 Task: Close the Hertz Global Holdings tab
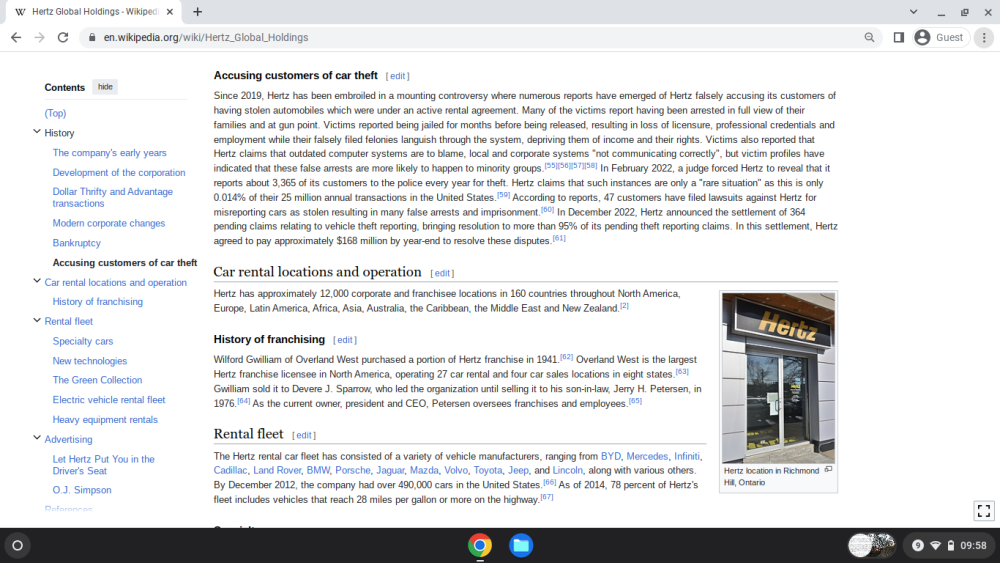tap(170, 11)
